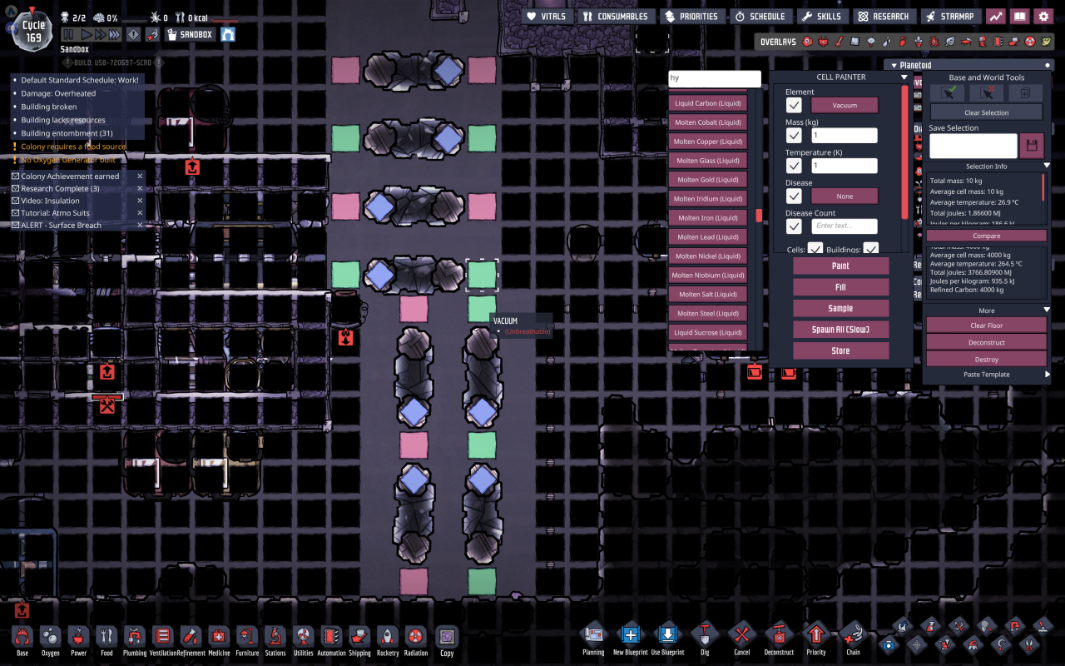Open the Disease dropdown set to None
The image size is (1065, 666).
tap(845, 195)
